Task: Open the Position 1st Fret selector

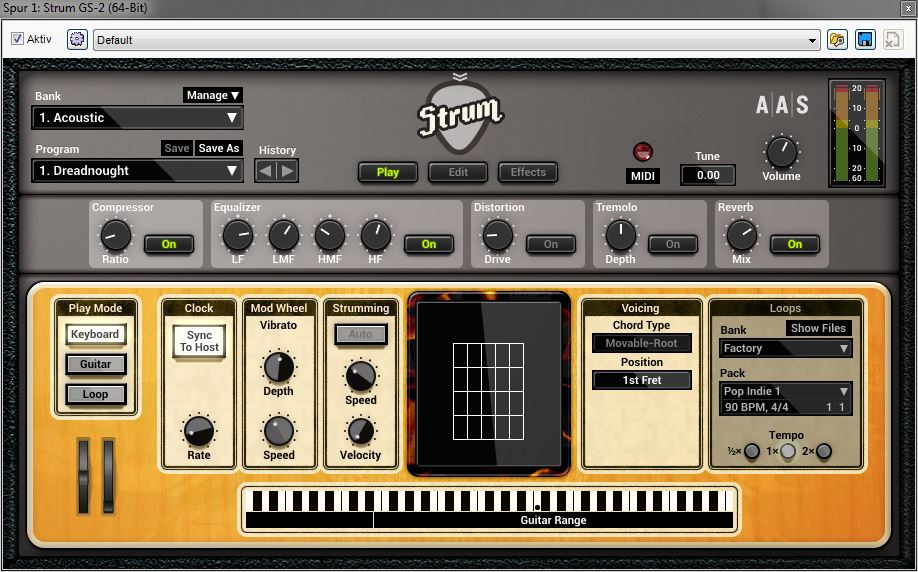Action: (642, 381)
